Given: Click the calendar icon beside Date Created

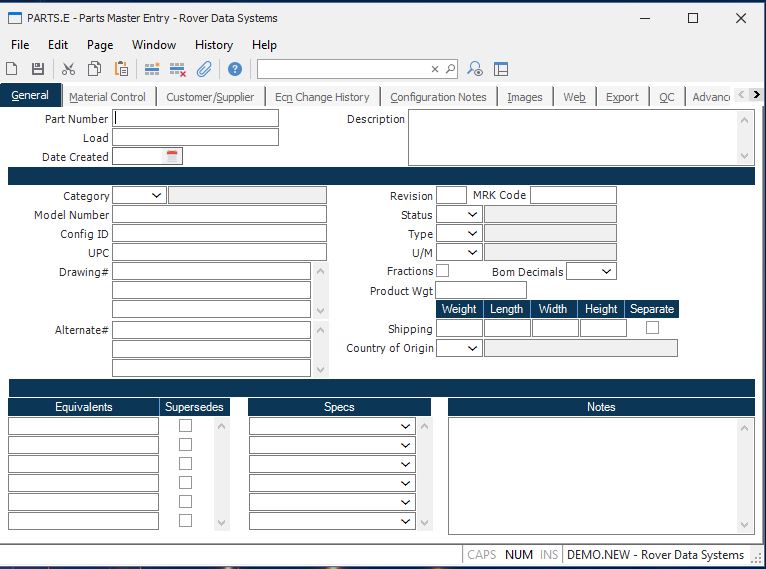Looking at the screenshot, I should [x=172, y=156].
